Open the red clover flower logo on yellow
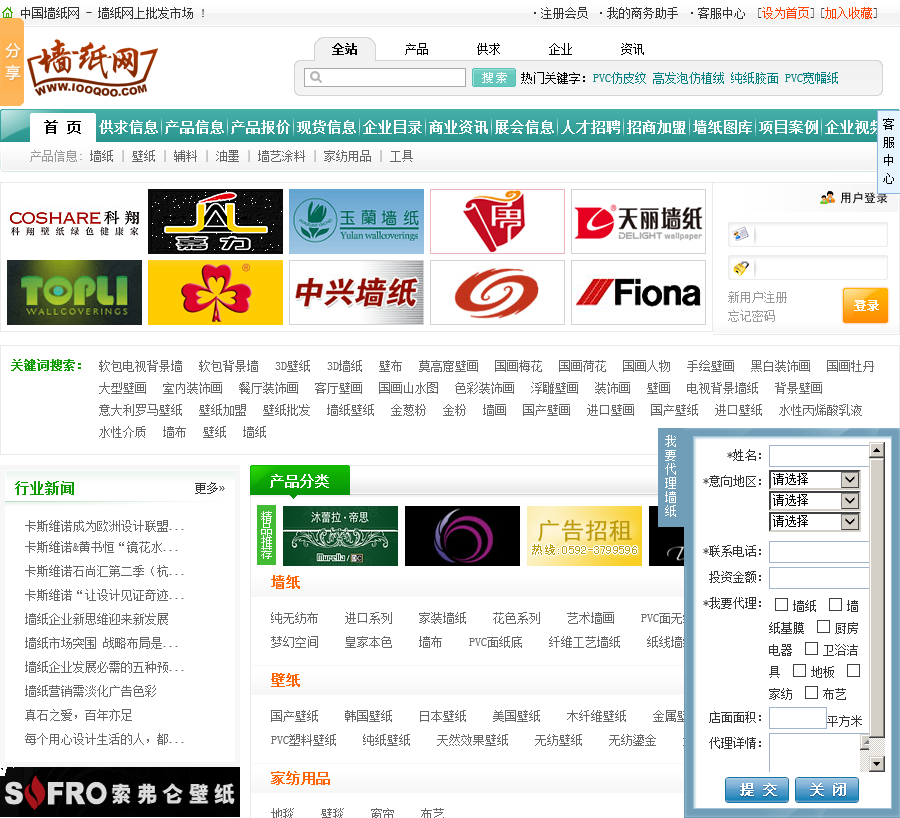 (x=215, y=293)
